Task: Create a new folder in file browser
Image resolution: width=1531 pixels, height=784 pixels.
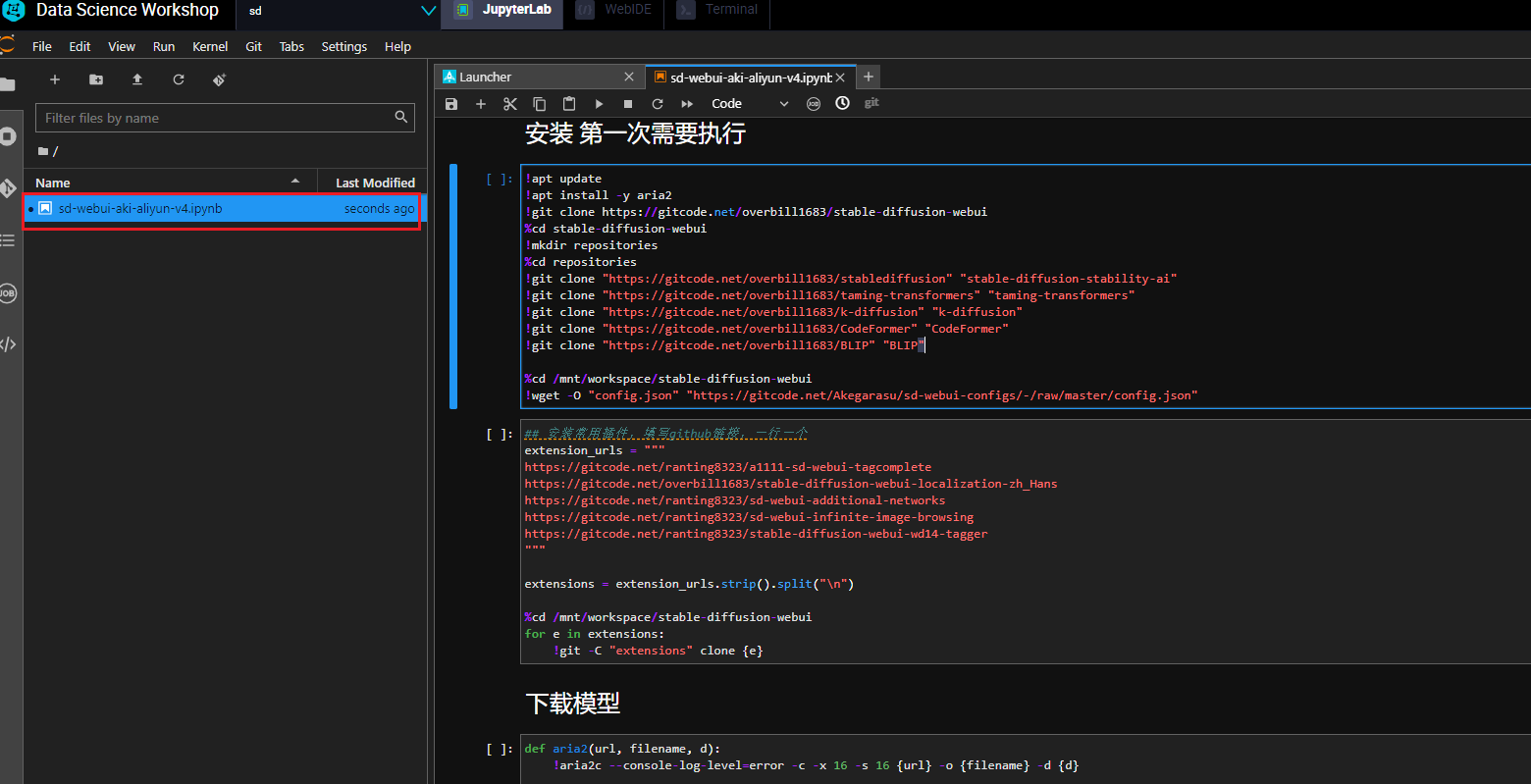Action: pos(96,79)
